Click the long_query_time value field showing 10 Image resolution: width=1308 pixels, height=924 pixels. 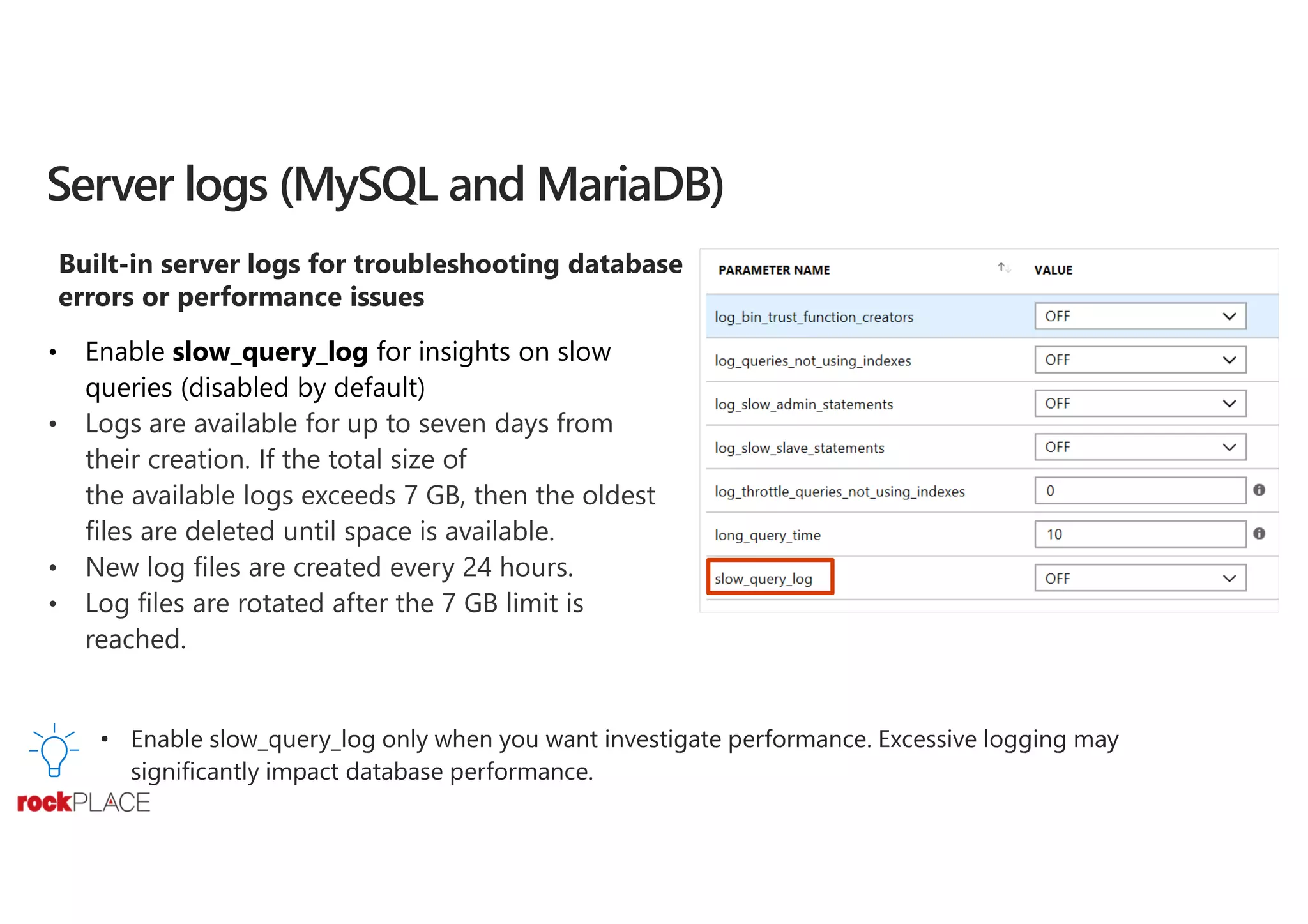pos(1140,534)
